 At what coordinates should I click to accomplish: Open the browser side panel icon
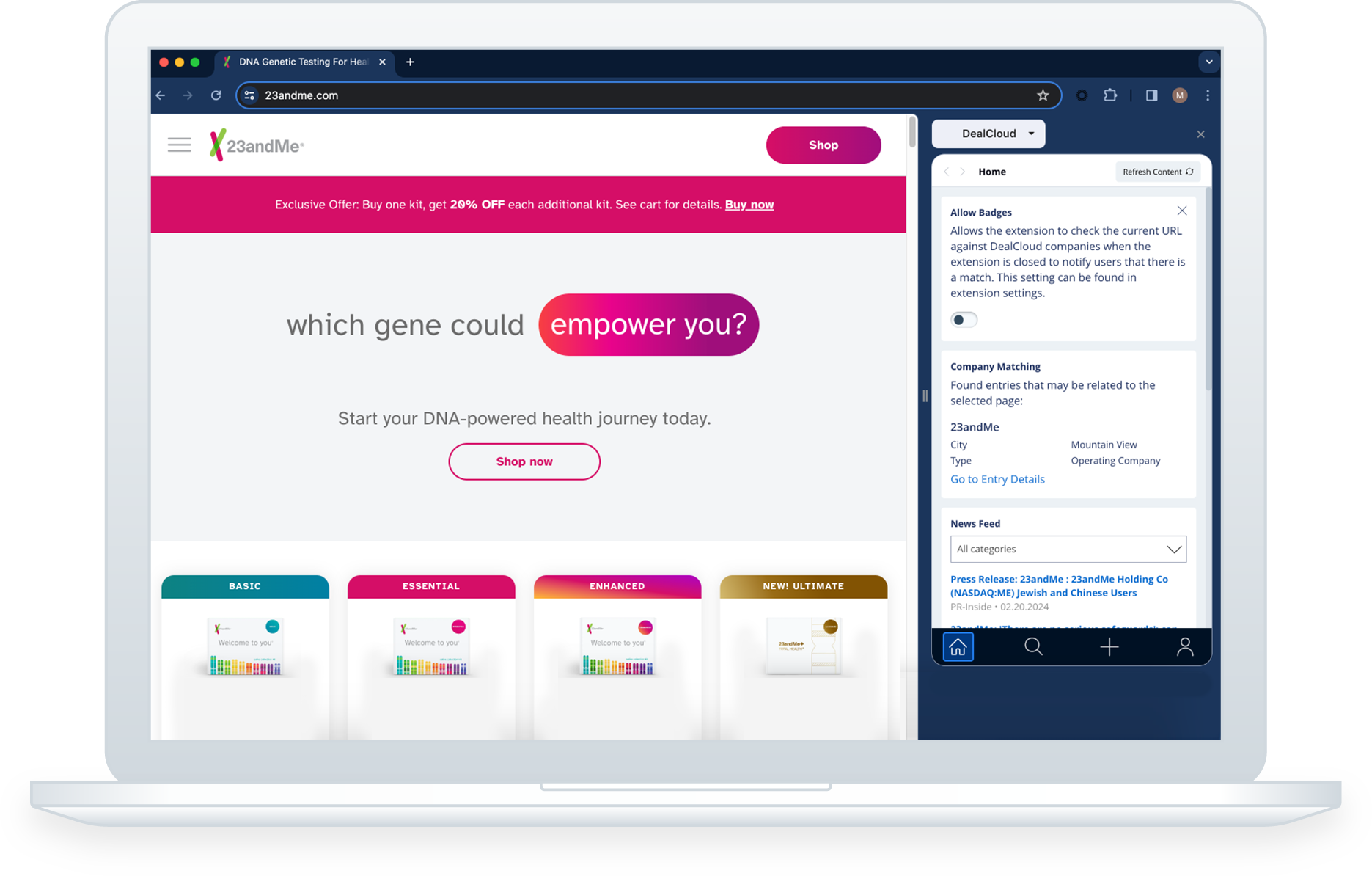pos(1151,95)
